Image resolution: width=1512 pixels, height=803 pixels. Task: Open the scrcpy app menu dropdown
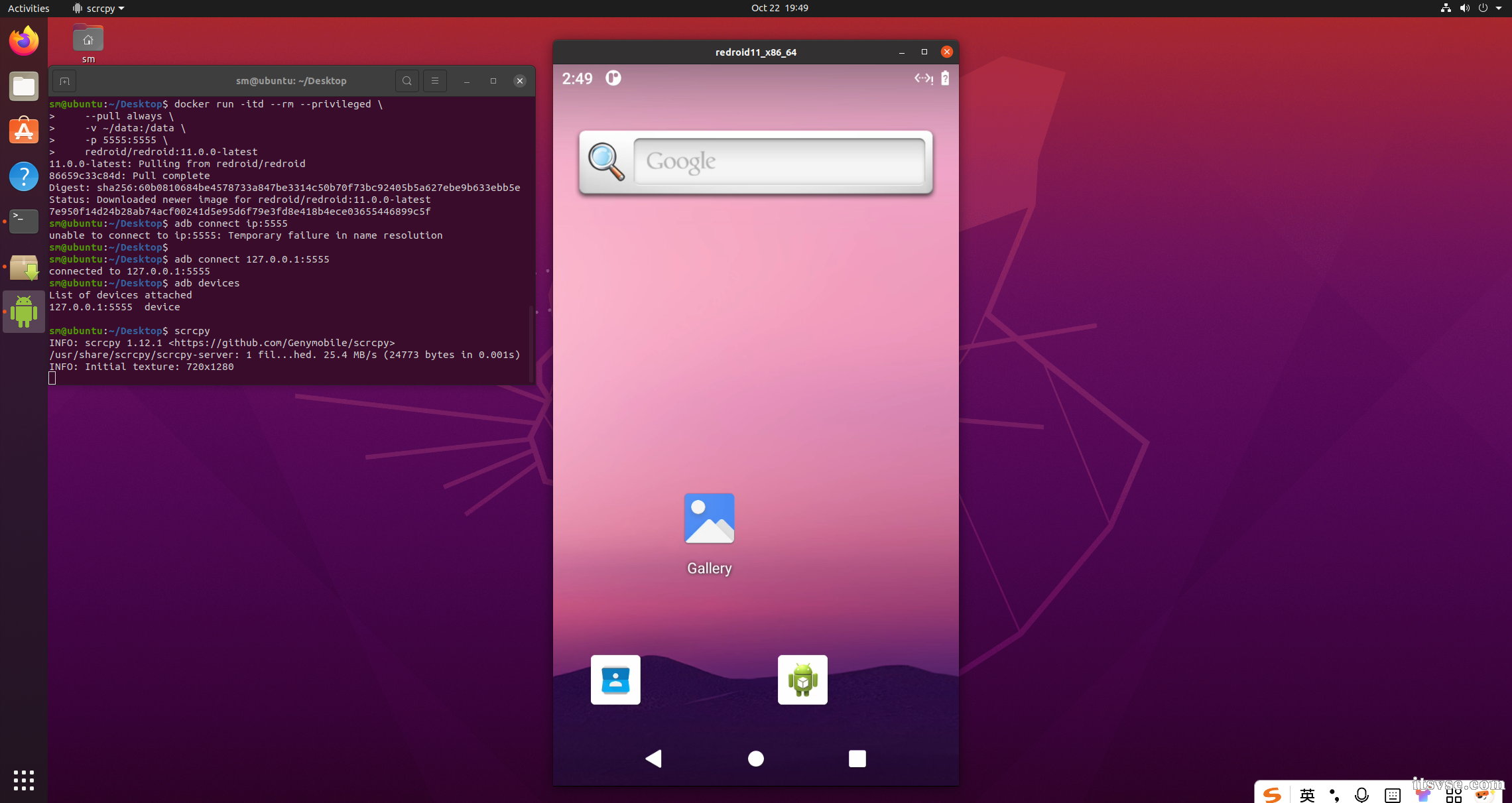99,8
